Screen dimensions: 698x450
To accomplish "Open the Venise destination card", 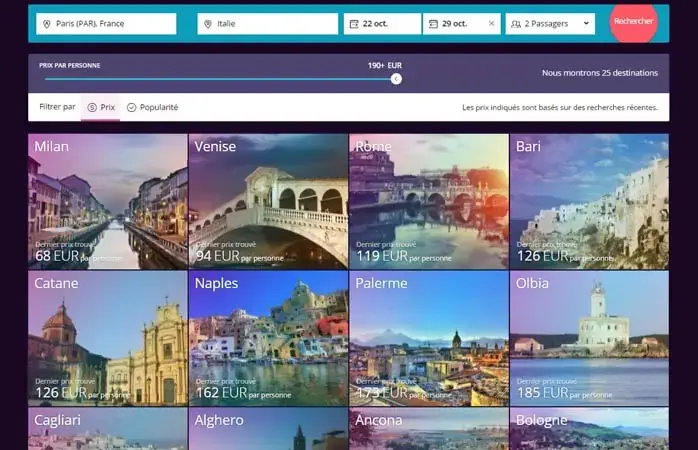I will tap(268, 202).
